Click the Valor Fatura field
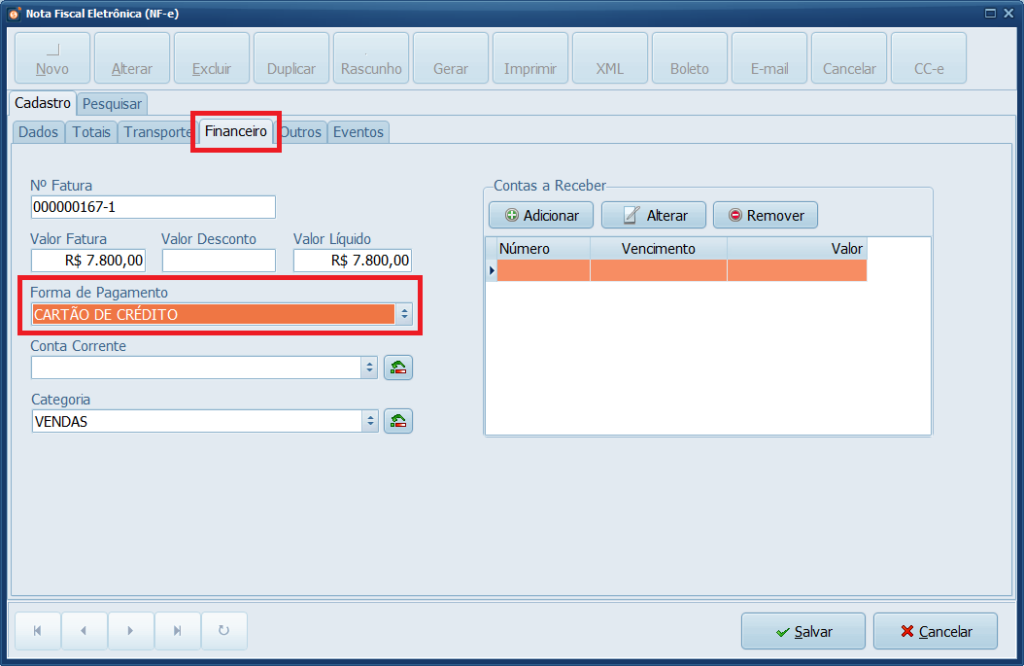This screenshot has height=666, width=1024. pyautogui.click(x=88, y=261)
